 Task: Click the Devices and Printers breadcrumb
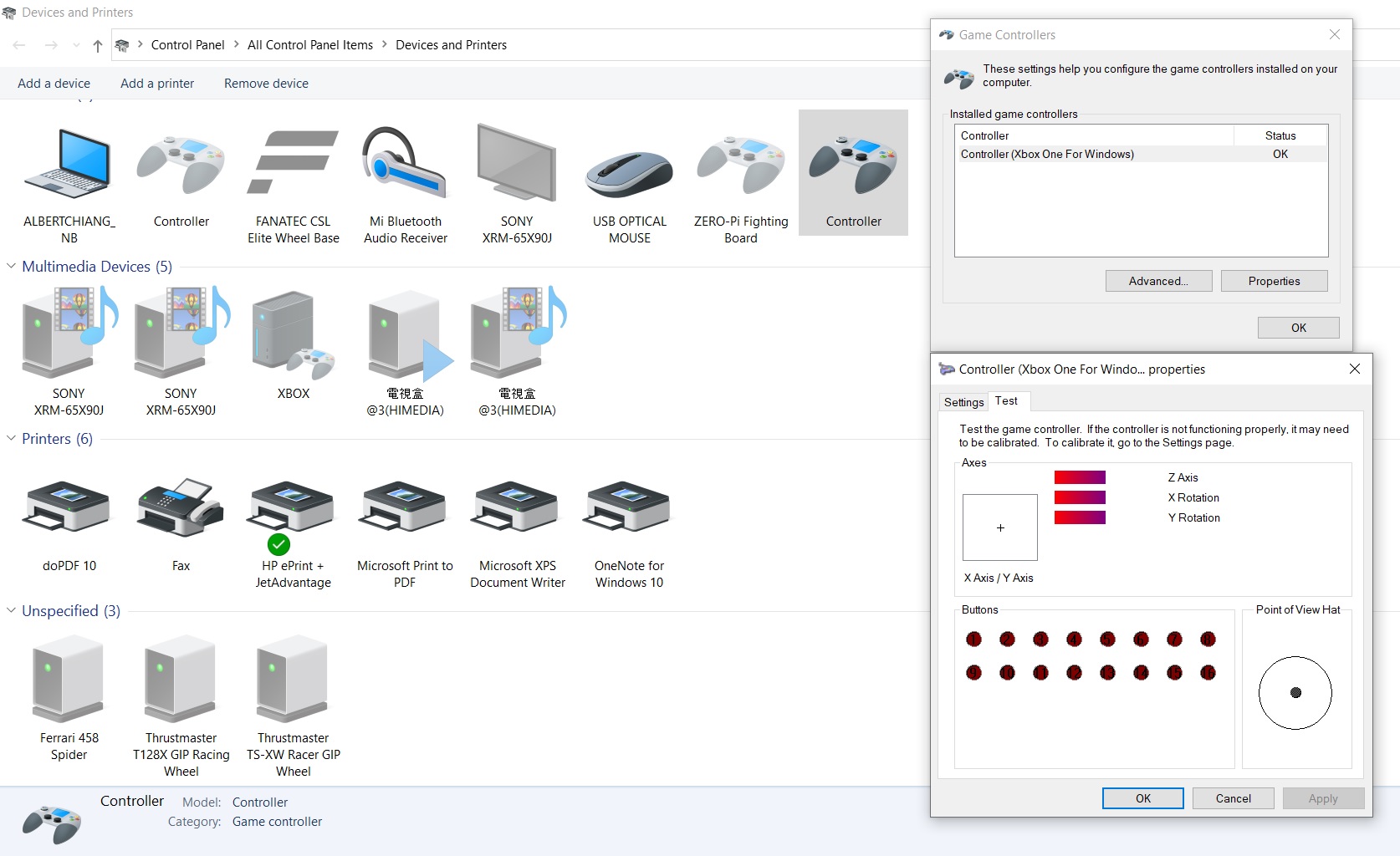pyautogui.click(x=451, y=45)
